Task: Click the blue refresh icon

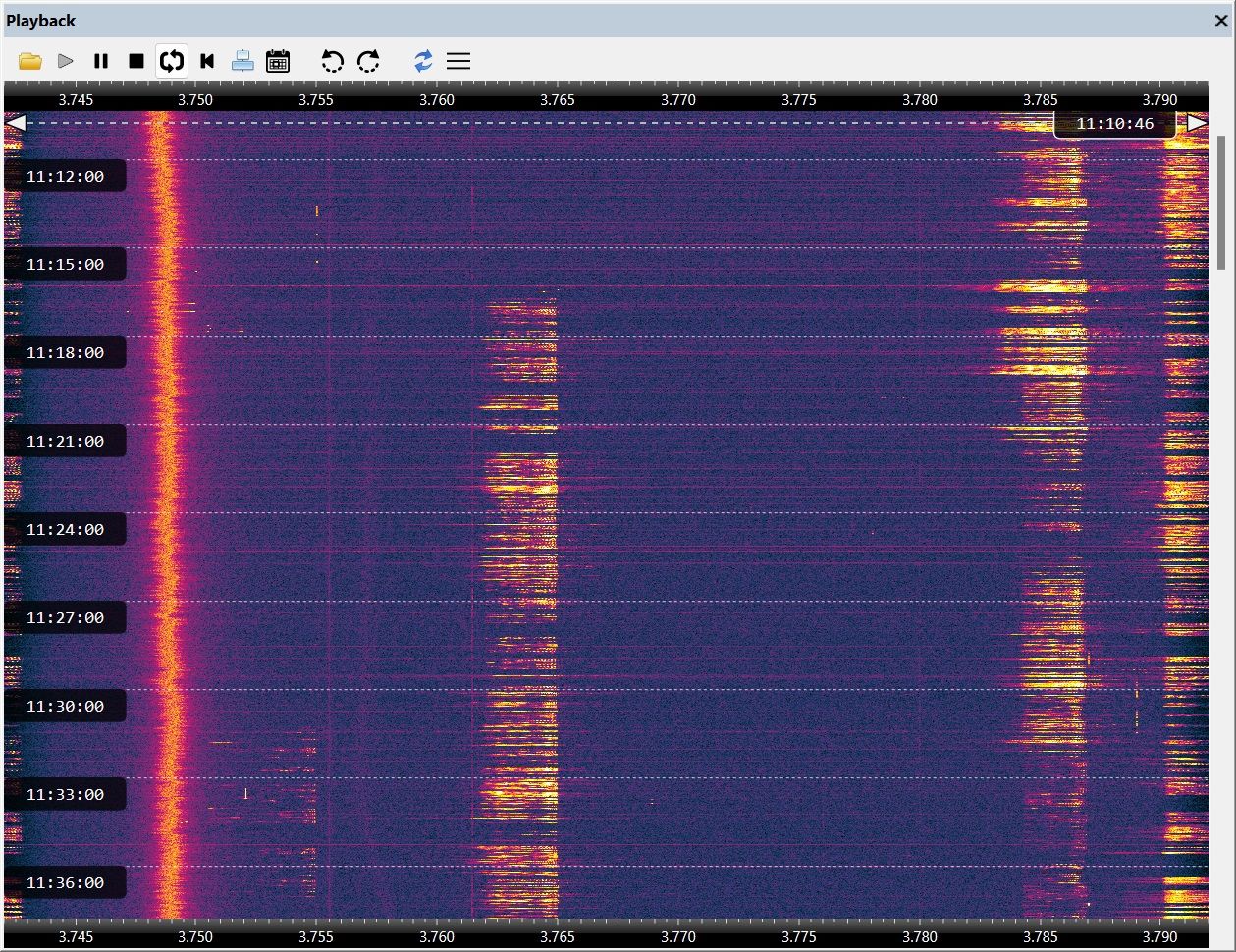Action: click(x=422, y=61)
